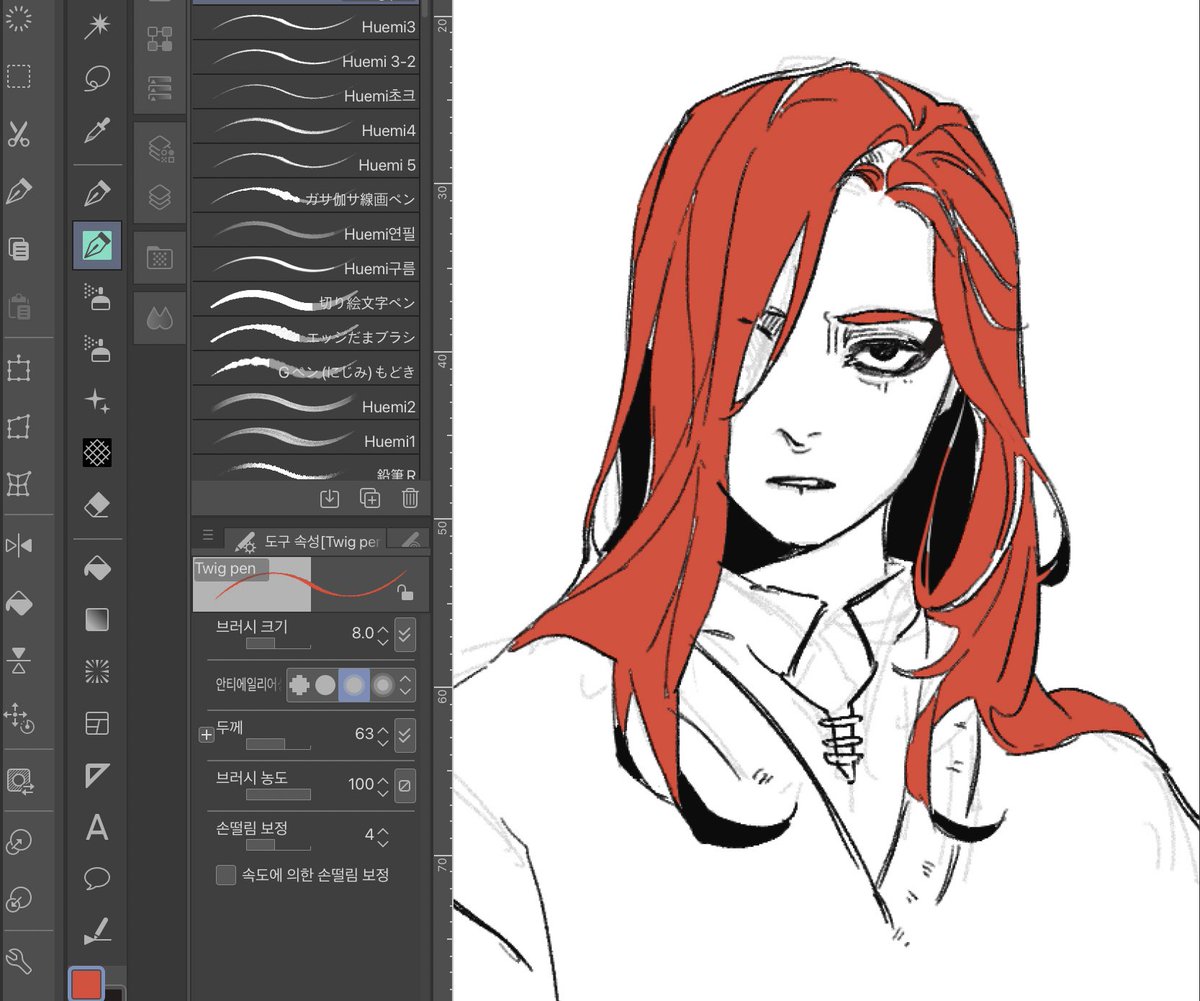Set anti-aliasing to strong (rightmost circle)

click(x=383, y=685)
